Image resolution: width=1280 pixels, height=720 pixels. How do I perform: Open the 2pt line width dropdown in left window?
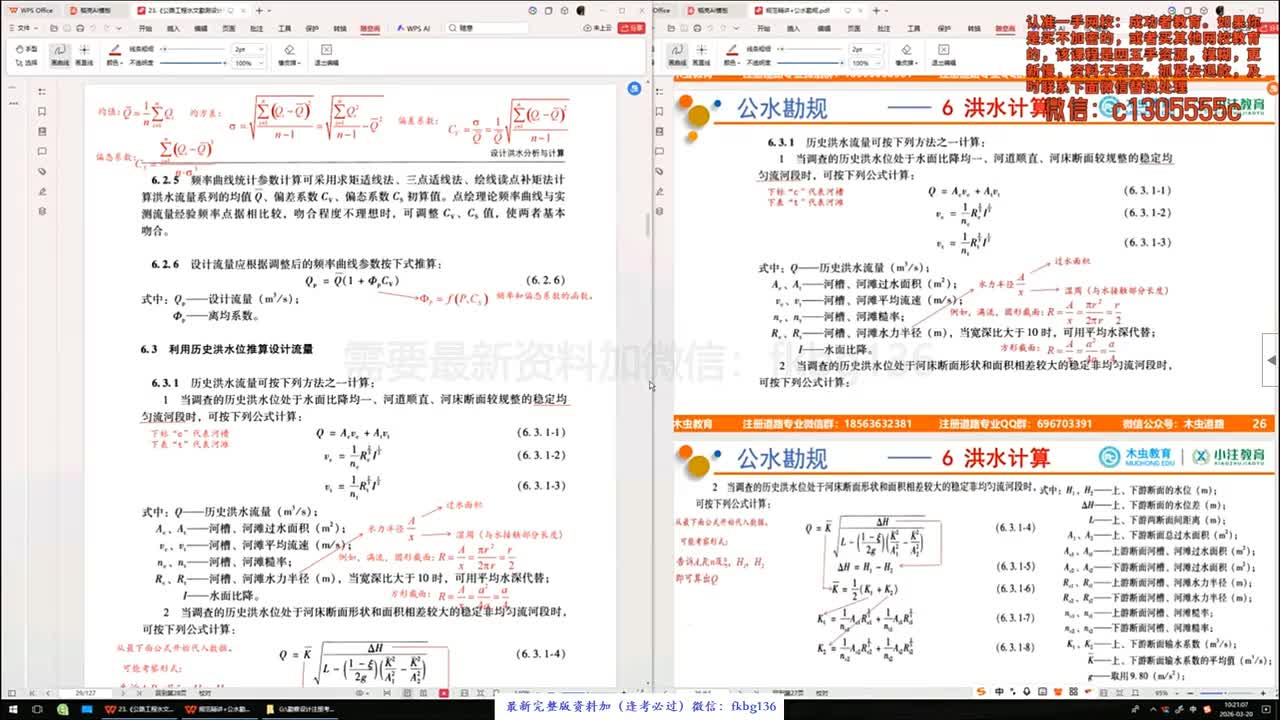tap(249, 48)
